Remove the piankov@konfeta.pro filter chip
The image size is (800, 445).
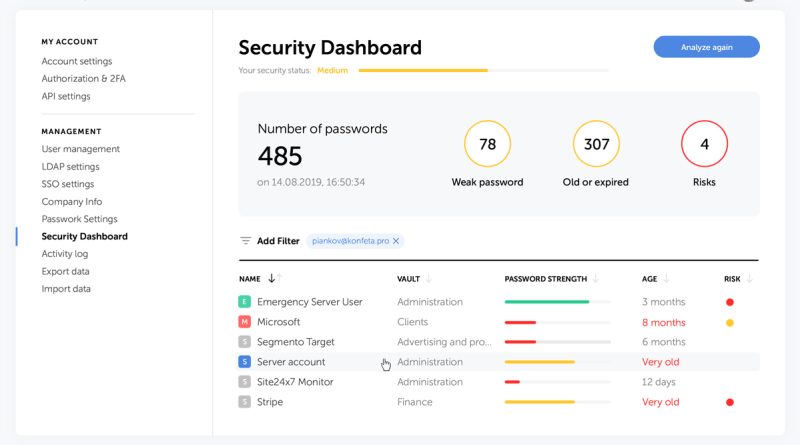396,241
